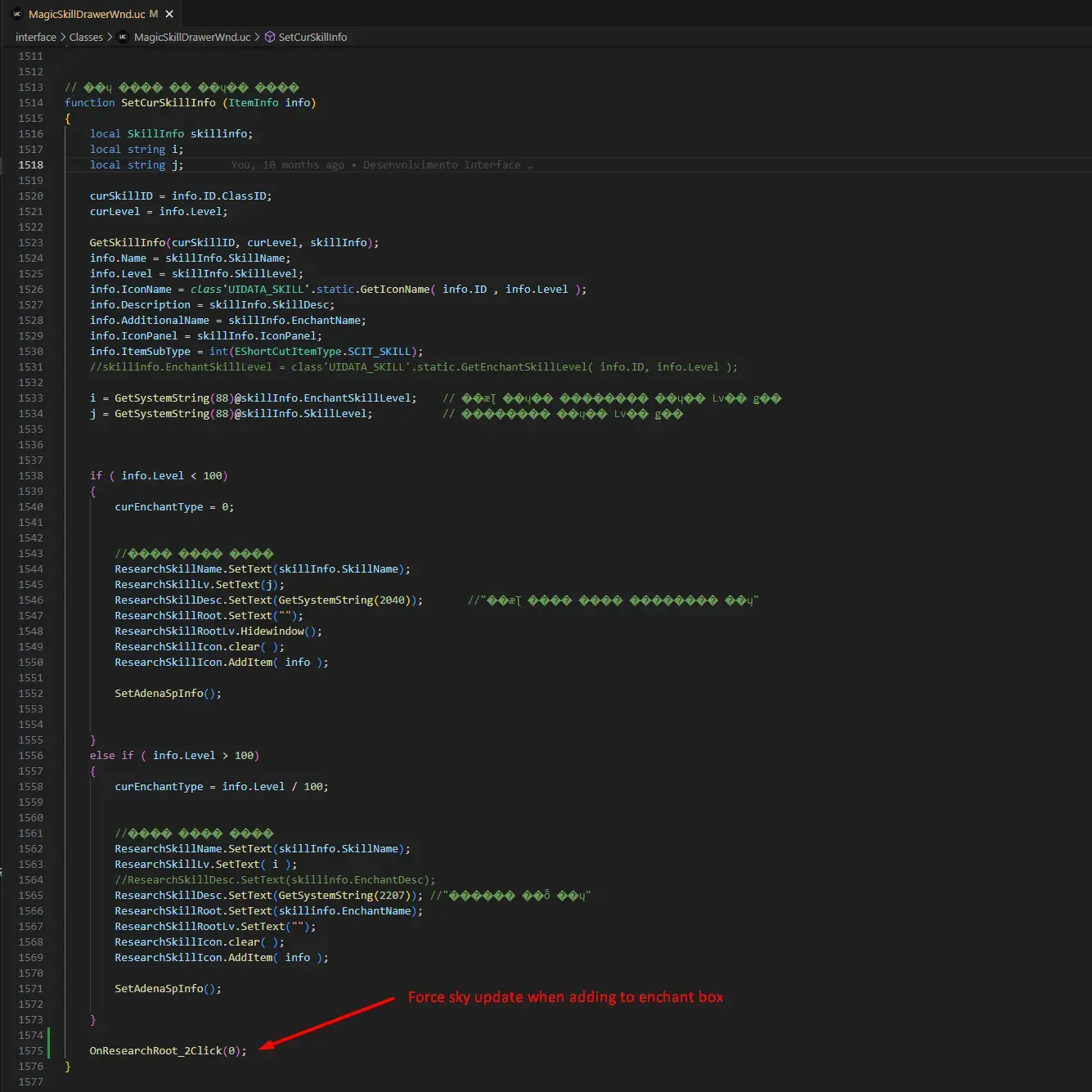The image size is (1092, 1092).
Task: Click the green git change marker at line 1575
Action: [48, 1043]
